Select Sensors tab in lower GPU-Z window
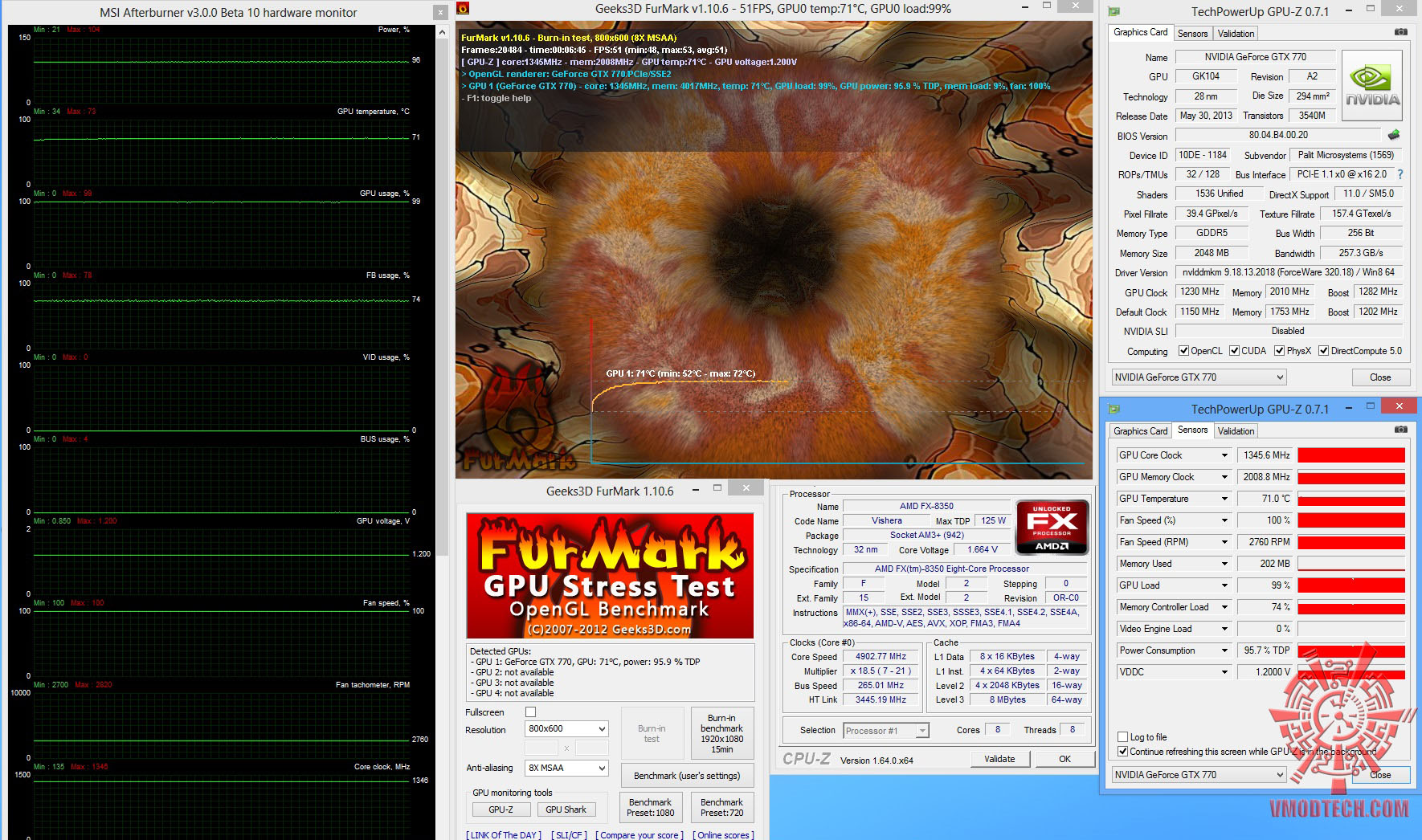Viewport: 1422px width, 840px height. (x=1192, y=430)
